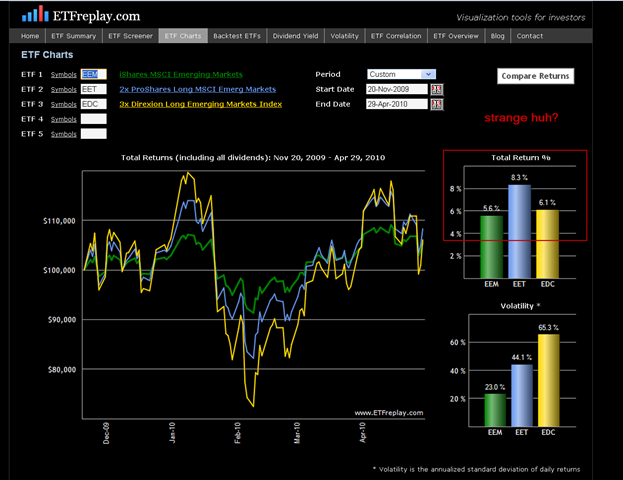Open the Start Date calendar picker icon

click(437, 89)
